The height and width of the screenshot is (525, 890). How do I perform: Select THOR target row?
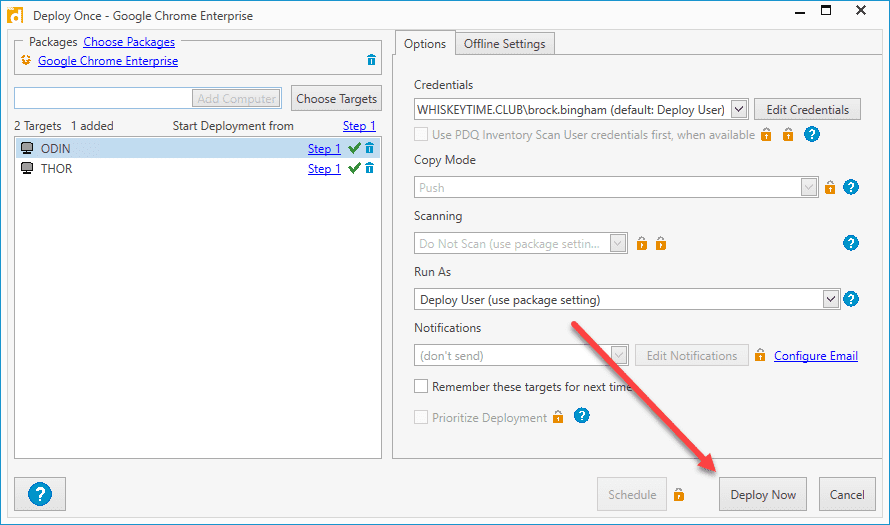tap(198, 169)
